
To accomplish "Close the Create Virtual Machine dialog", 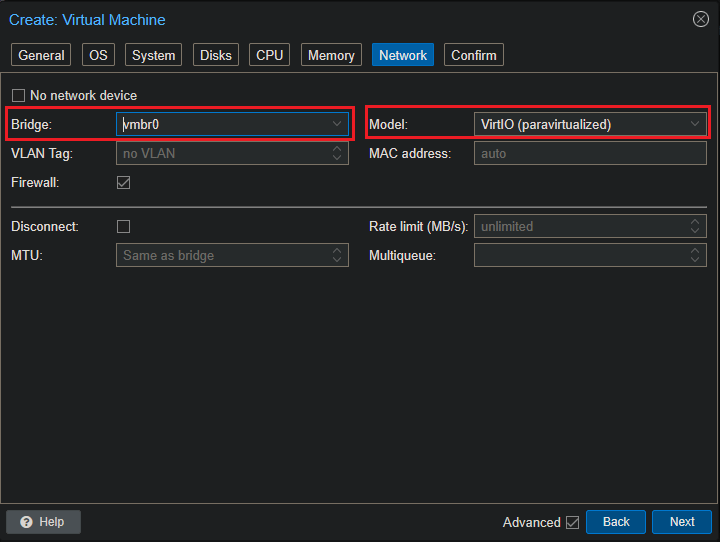I will pyautogui.click(x=700, y=19).
